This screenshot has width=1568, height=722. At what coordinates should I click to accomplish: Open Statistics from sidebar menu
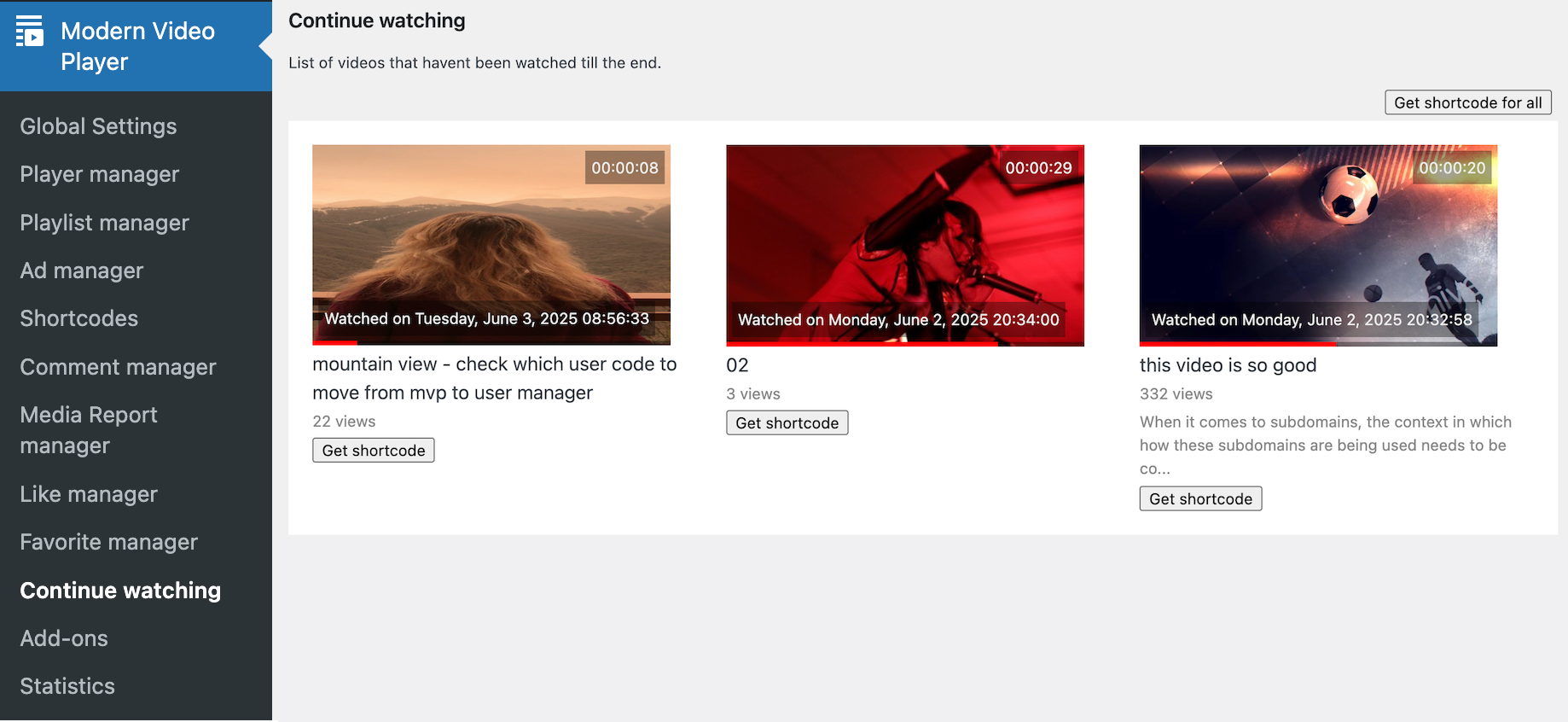click(67, 686)
